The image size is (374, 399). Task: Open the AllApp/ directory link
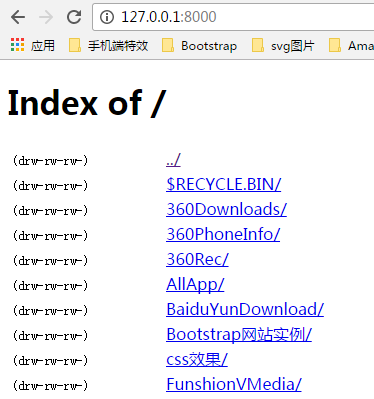pyautogui.click(x=195, y=285)
